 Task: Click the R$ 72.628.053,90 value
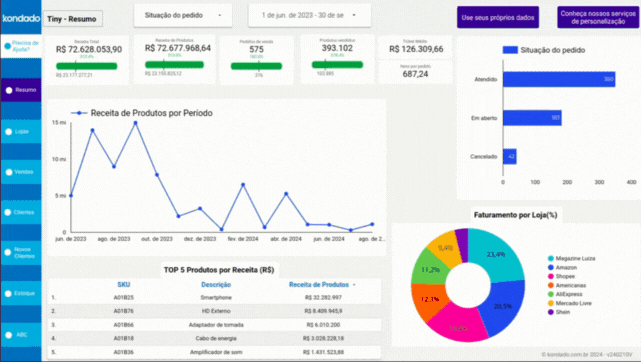coord(89,49)
